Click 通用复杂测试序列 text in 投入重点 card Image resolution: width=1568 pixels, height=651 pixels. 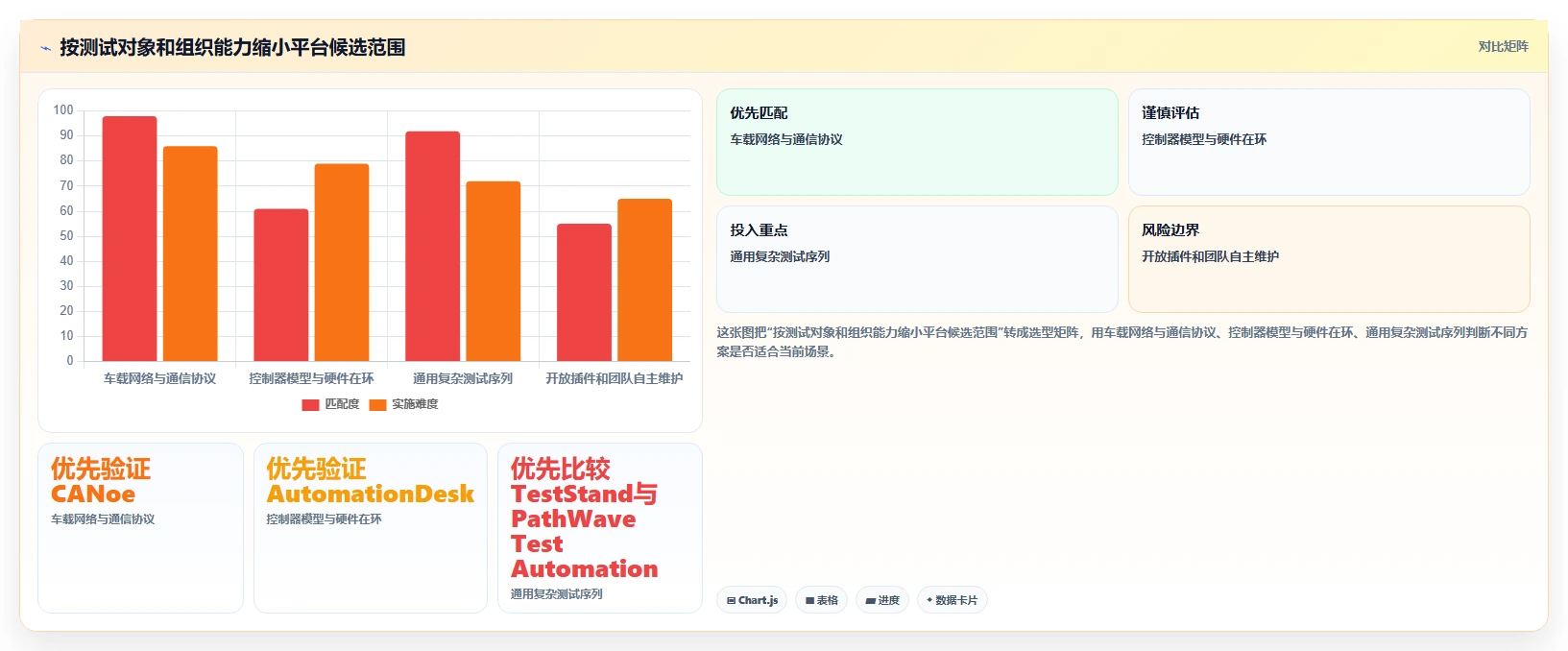click(x=780, y=256)
